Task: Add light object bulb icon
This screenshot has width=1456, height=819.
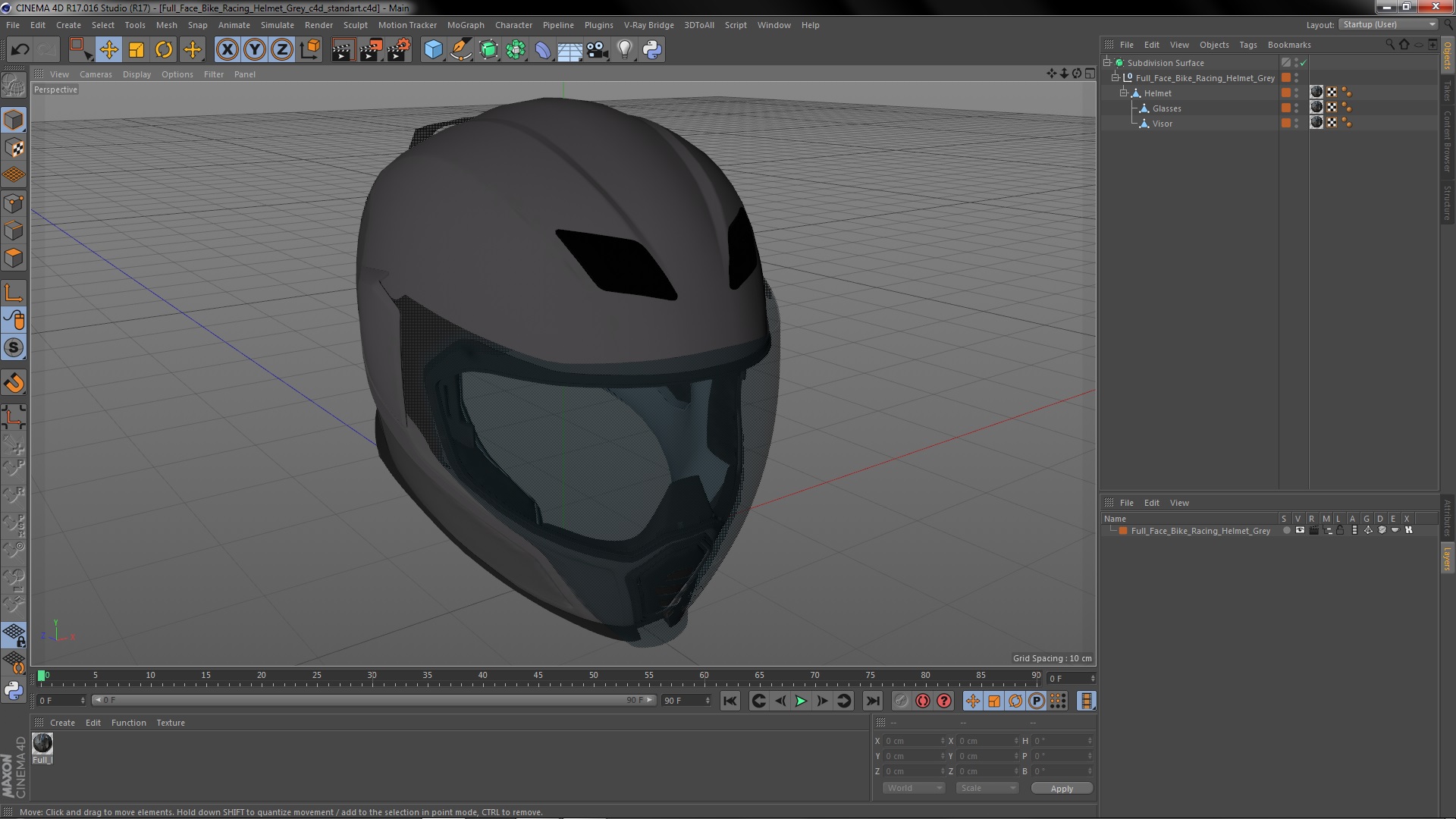Action: coord(624,50)
